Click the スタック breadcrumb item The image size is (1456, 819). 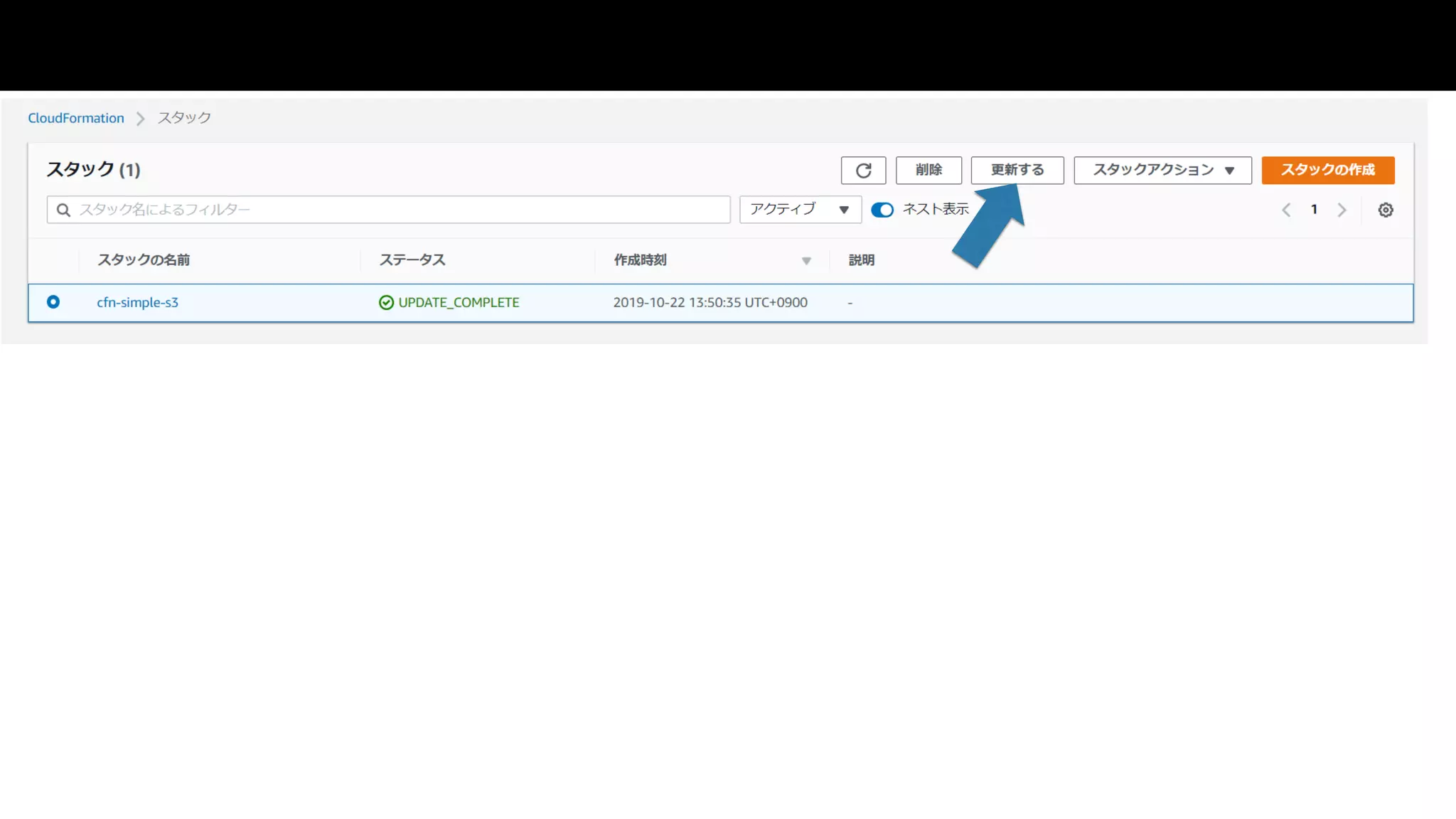point(184,118)
